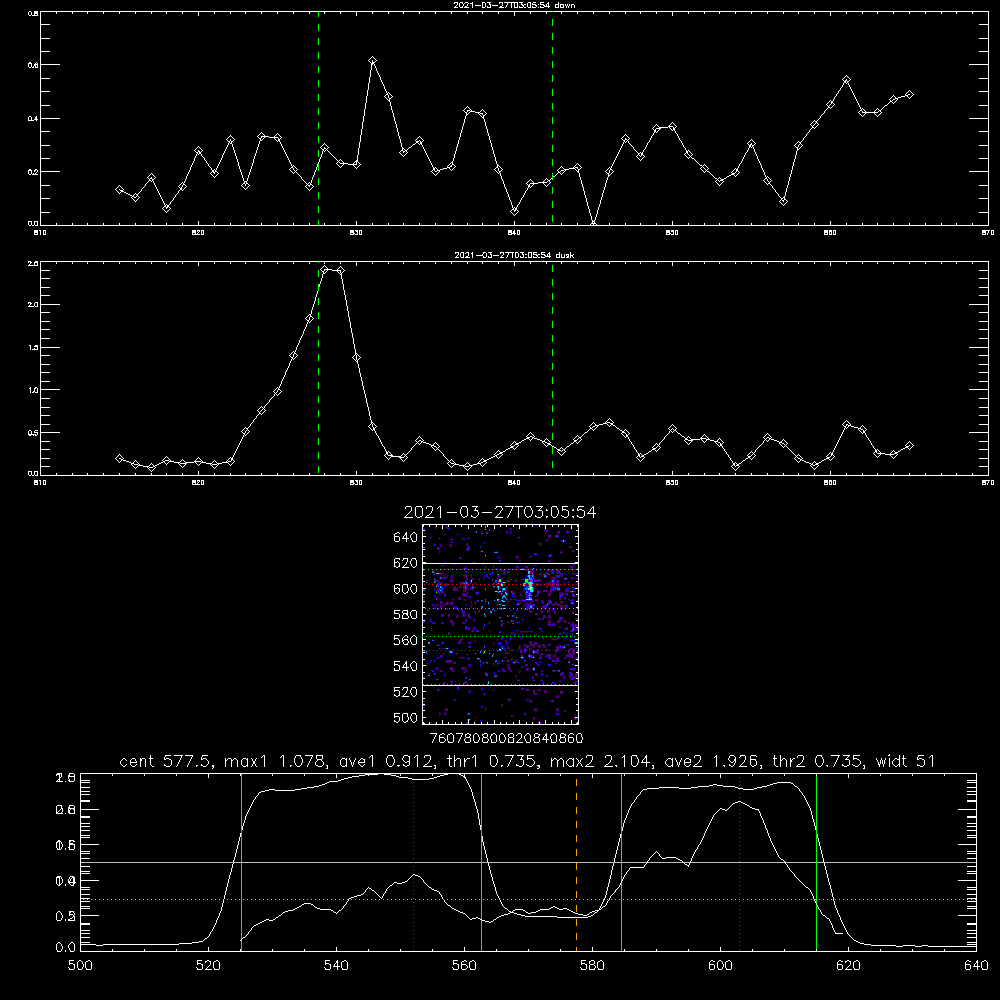
Task: Click the green vertical line near 585 in bottom plot
Action: [621, 862]
